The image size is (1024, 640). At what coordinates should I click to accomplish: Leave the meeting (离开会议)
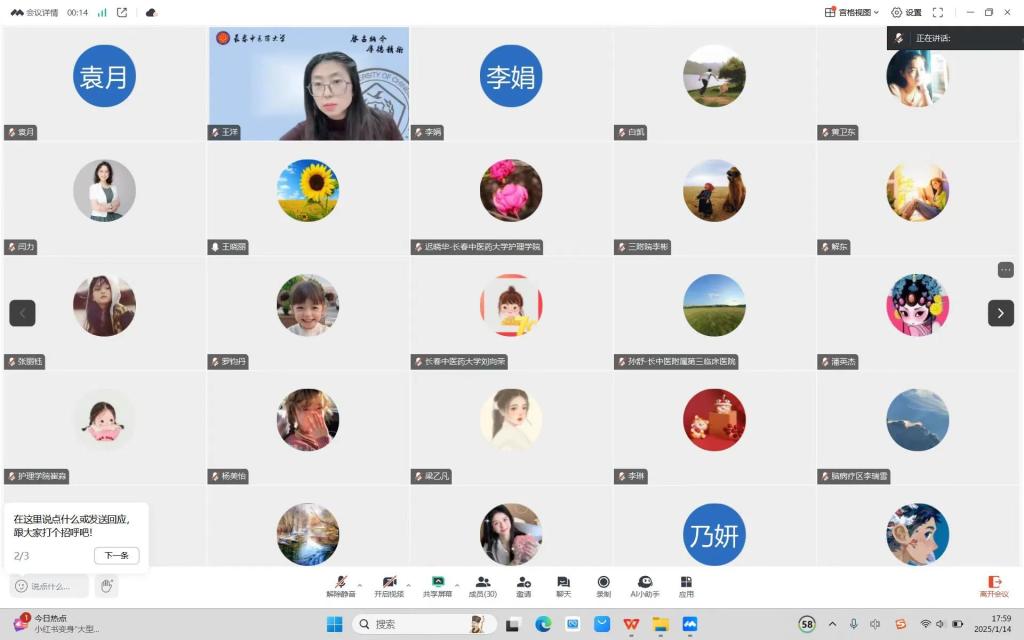click(994, 586)
